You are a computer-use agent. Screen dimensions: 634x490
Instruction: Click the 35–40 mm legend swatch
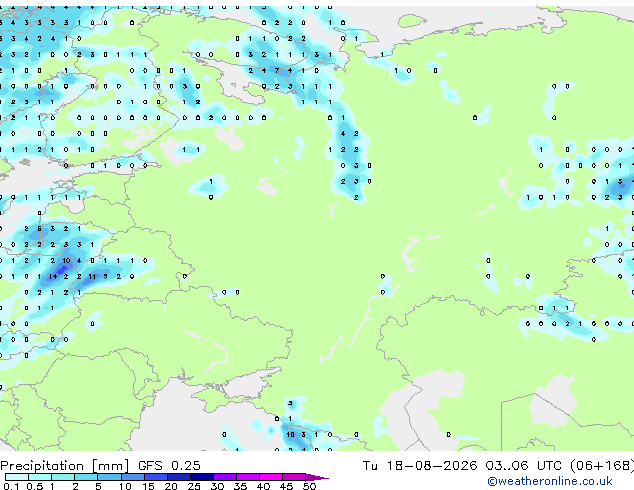coord(247,477)
